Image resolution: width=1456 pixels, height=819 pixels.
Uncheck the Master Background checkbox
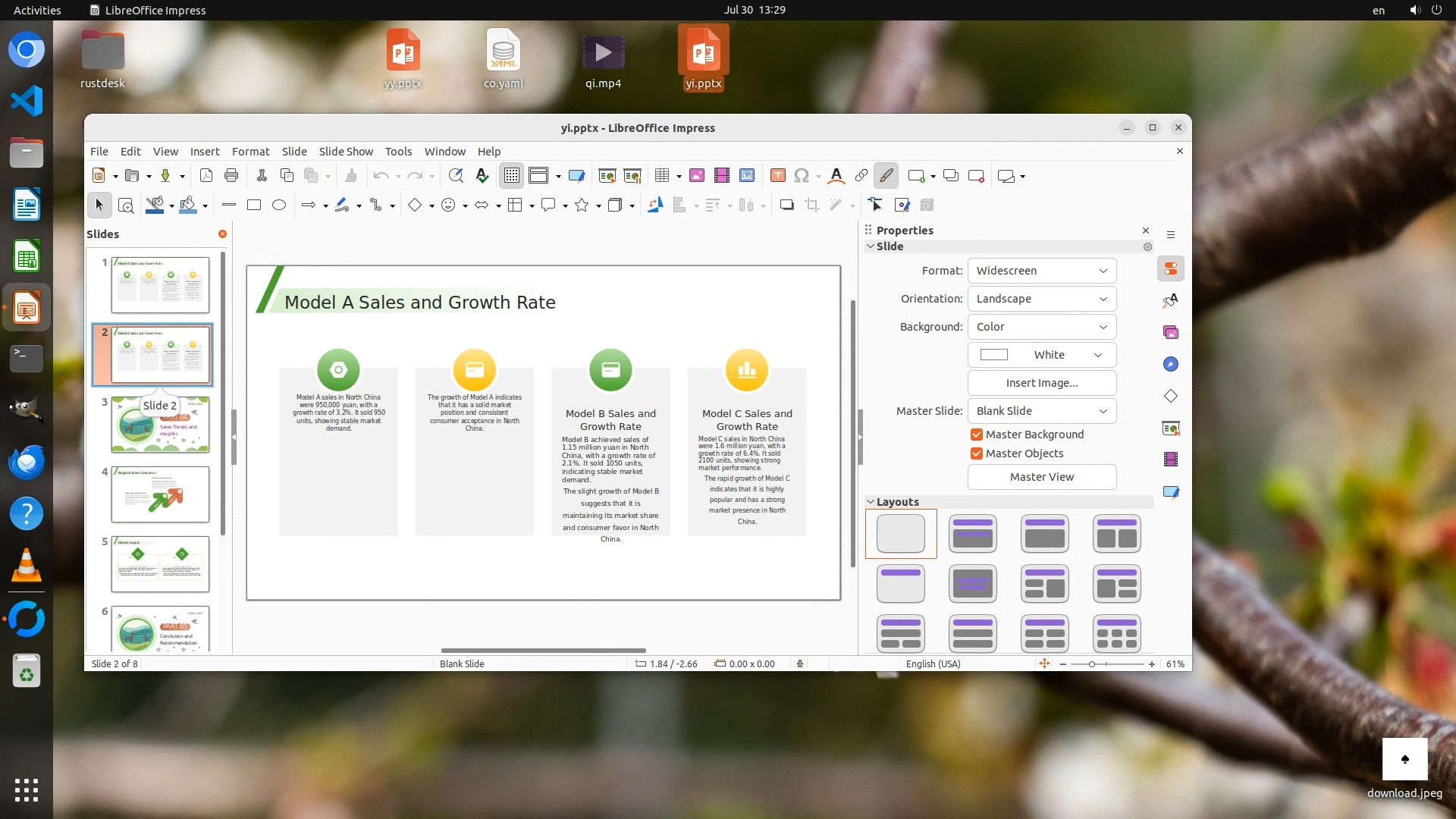(977, 435)
